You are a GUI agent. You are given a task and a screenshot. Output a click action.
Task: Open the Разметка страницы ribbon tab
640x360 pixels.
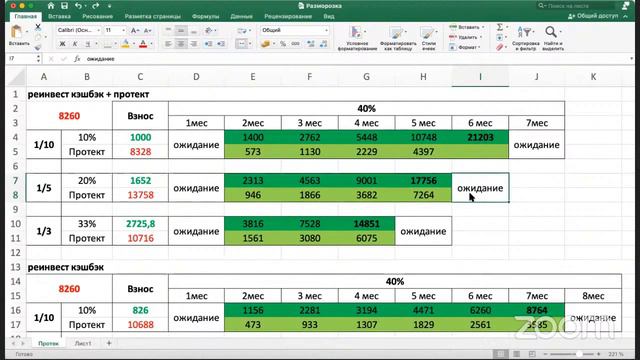(152, 16)
